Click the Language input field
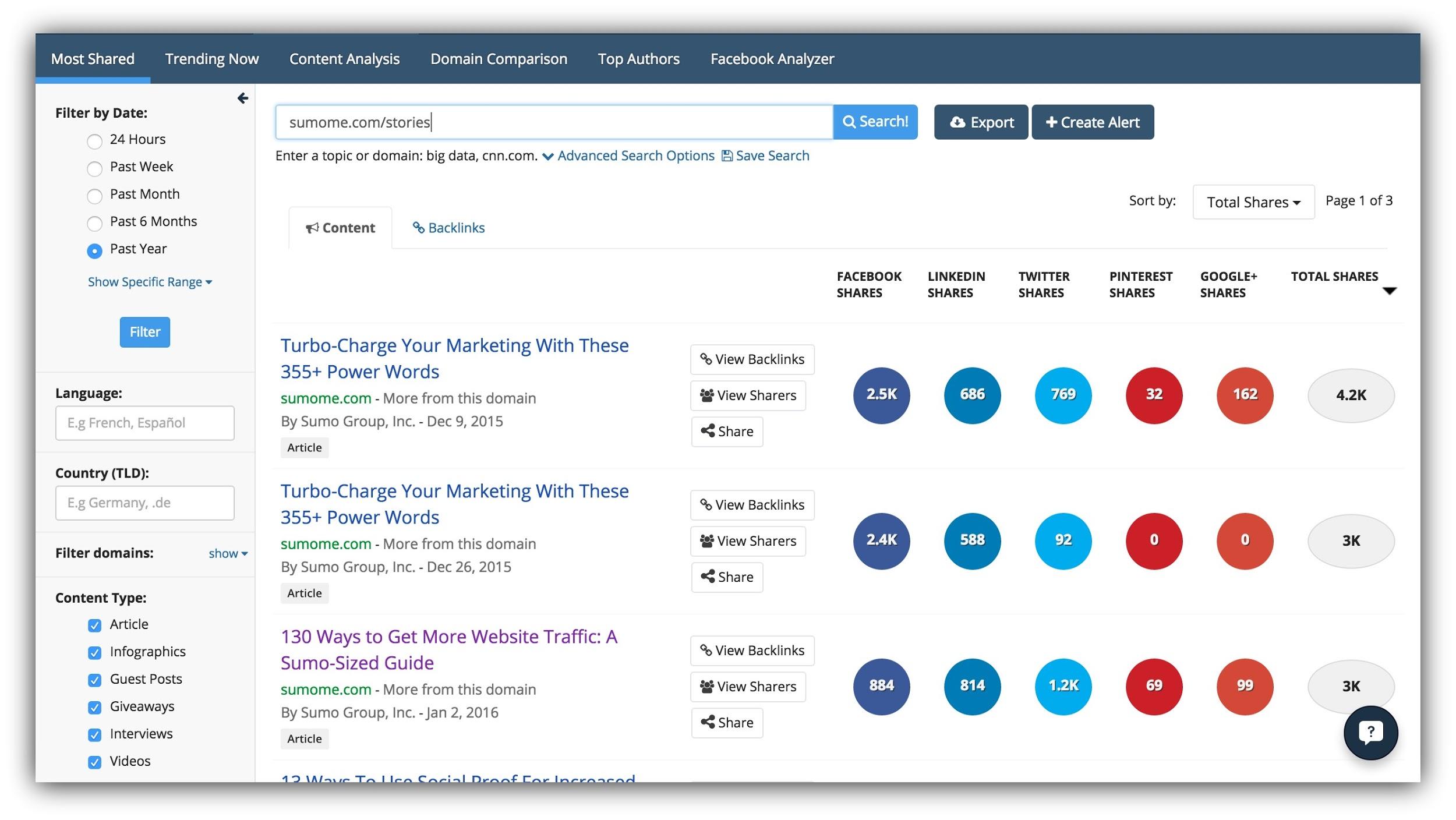 click(x=144, y=423)
